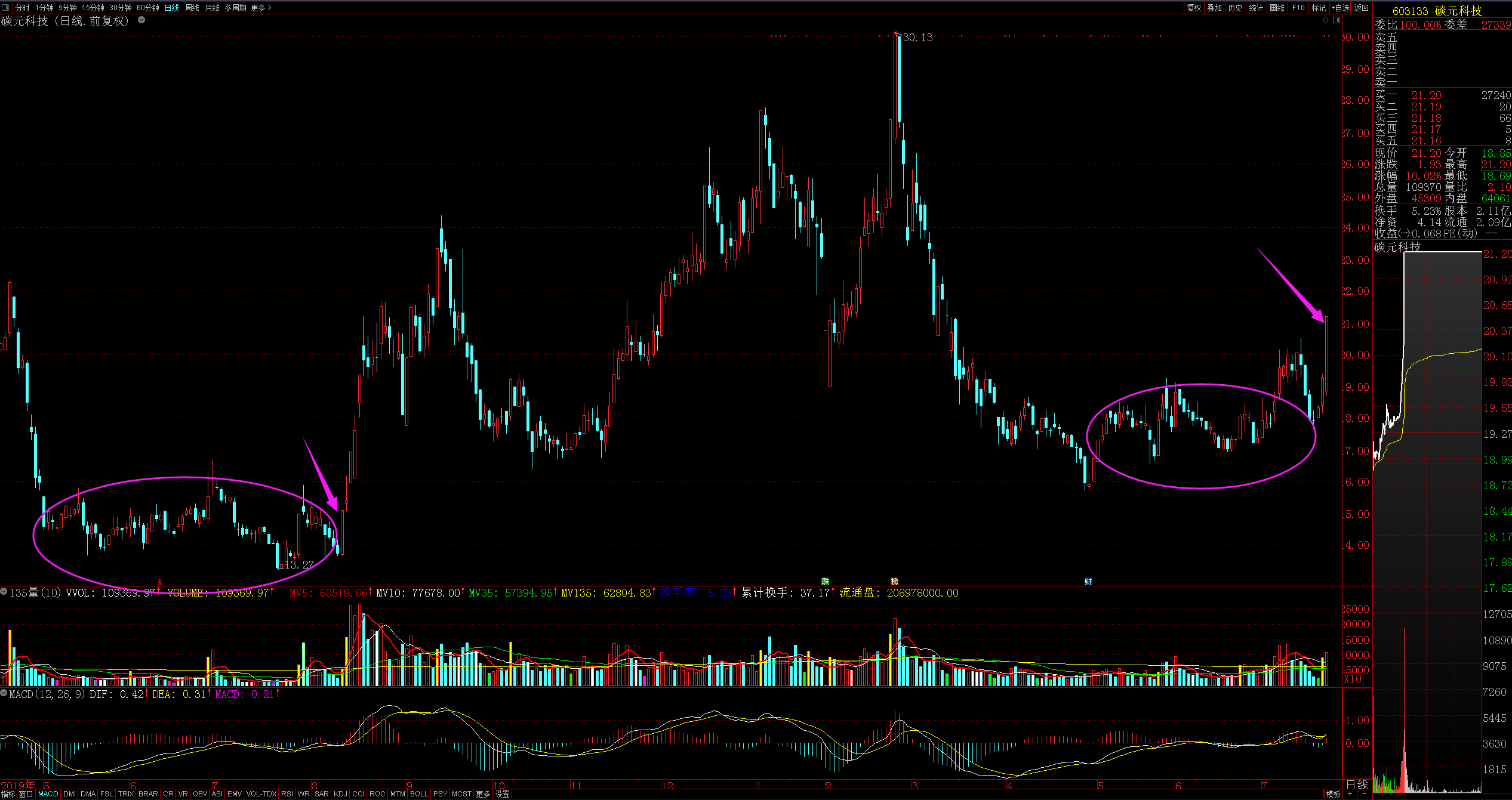This screenshot has width=1512, height=800.
Task: Select the CR indicator tab
Action: [168, 794]
